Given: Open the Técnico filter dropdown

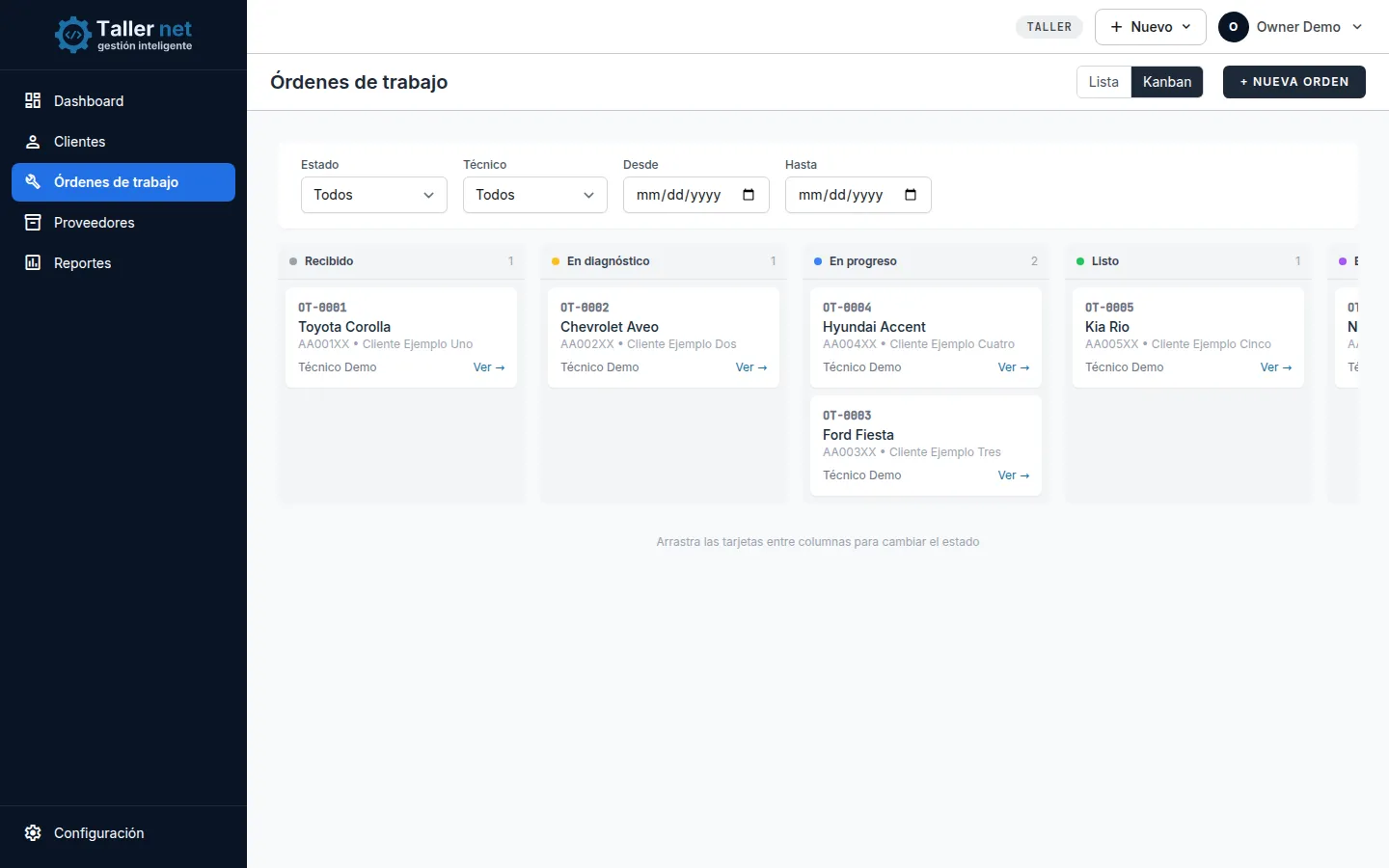Looking at the screenshot, I should tap(535, 195).
